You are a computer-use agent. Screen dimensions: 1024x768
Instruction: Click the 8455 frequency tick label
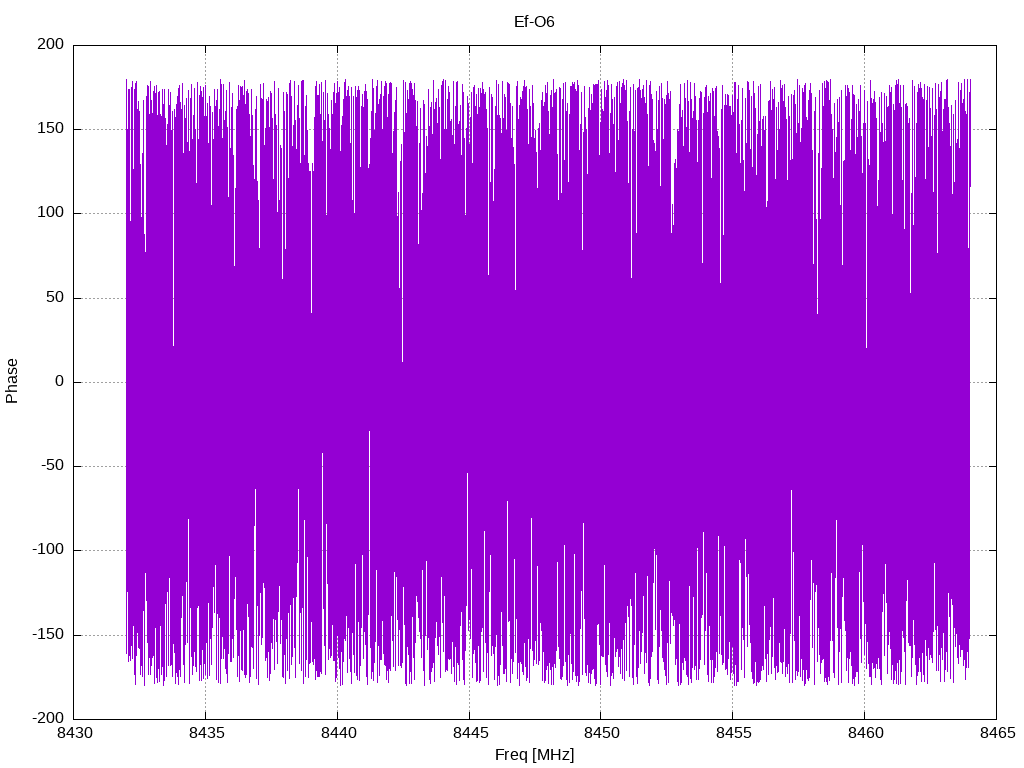pyautogui.click(x=733, y=733)
